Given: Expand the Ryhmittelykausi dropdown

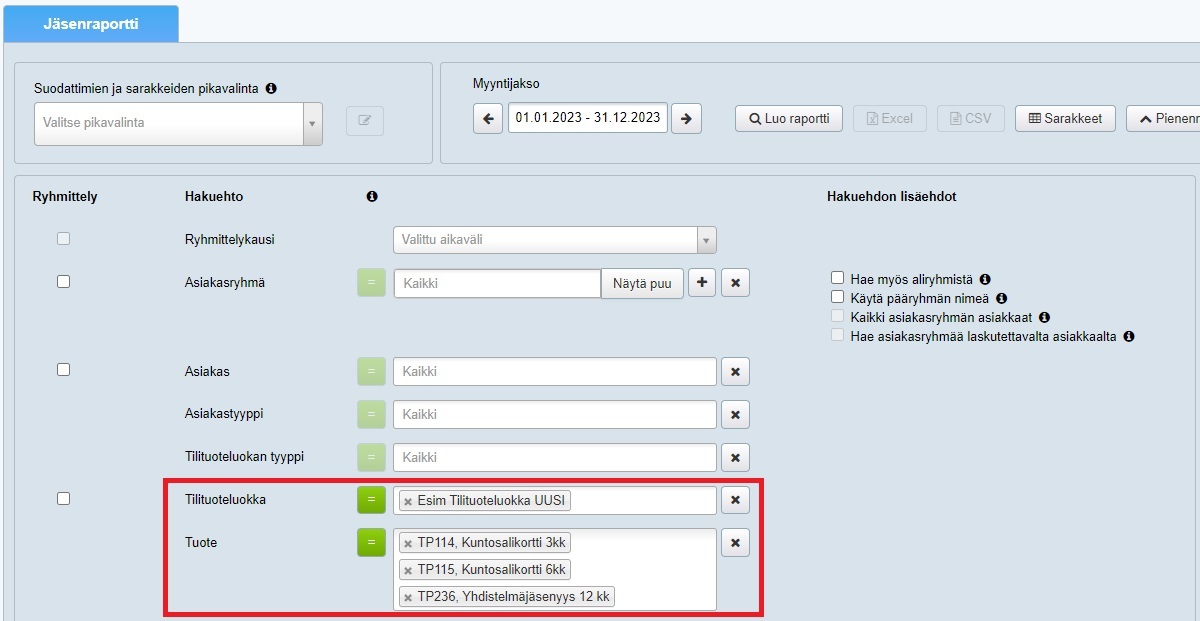Looking at the screenshot, I should coord(554,240).
